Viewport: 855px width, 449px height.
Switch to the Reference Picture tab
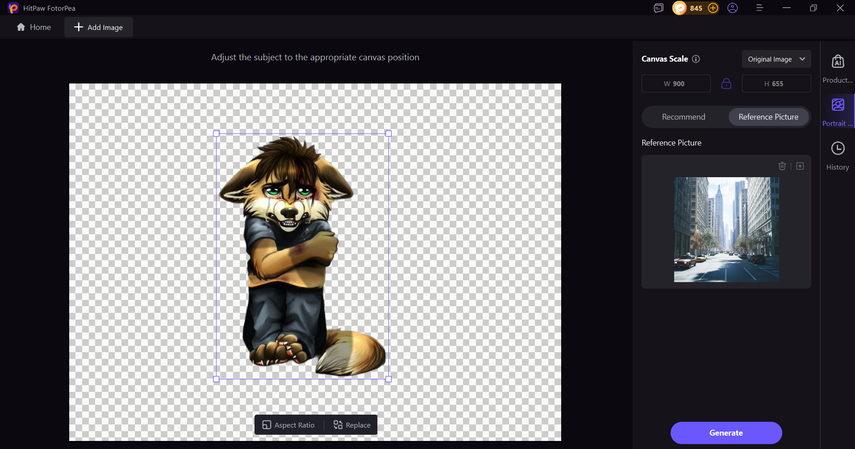[768, 117]
